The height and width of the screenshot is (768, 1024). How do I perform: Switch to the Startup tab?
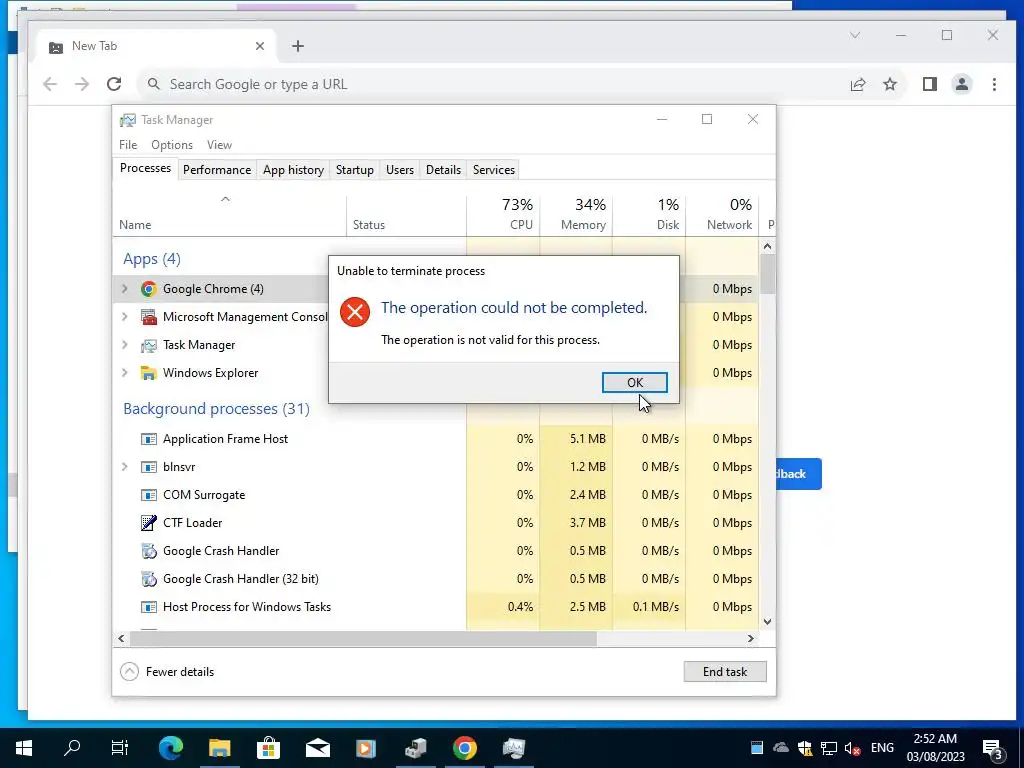[x=355, y=170]
